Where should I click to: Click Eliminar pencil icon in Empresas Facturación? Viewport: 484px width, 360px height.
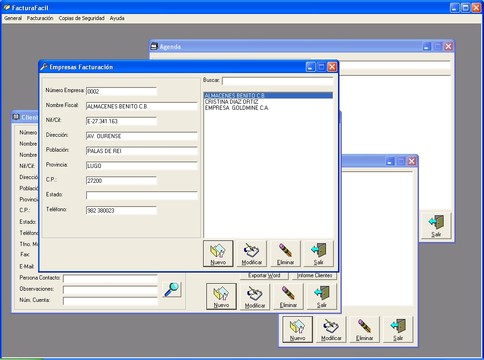tap(285, 253)
